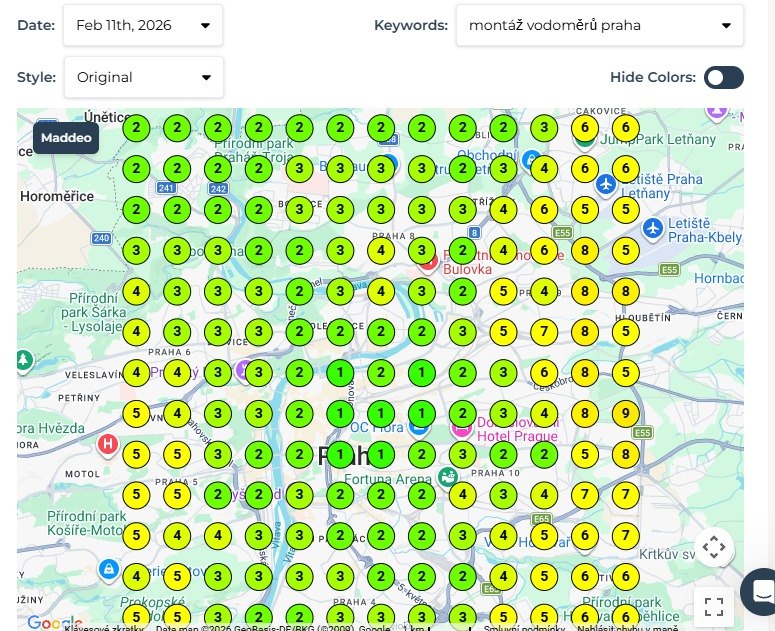Open the Date dropdown

[143, 25]
